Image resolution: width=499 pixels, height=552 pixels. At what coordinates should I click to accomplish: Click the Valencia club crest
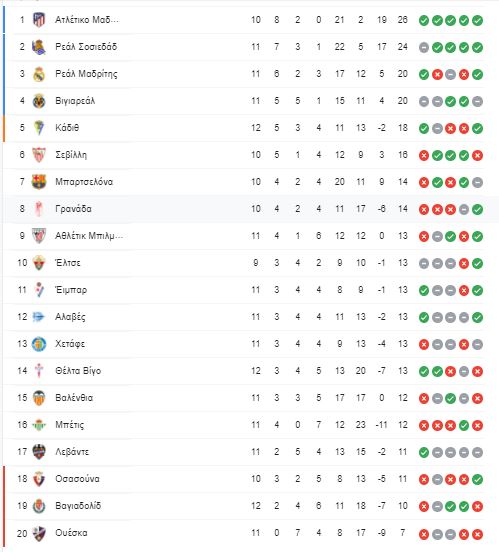[39, 398]
